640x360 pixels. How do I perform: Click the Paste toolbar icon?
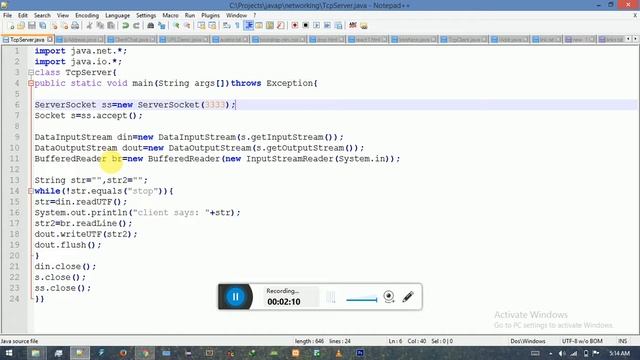[111, 26]
